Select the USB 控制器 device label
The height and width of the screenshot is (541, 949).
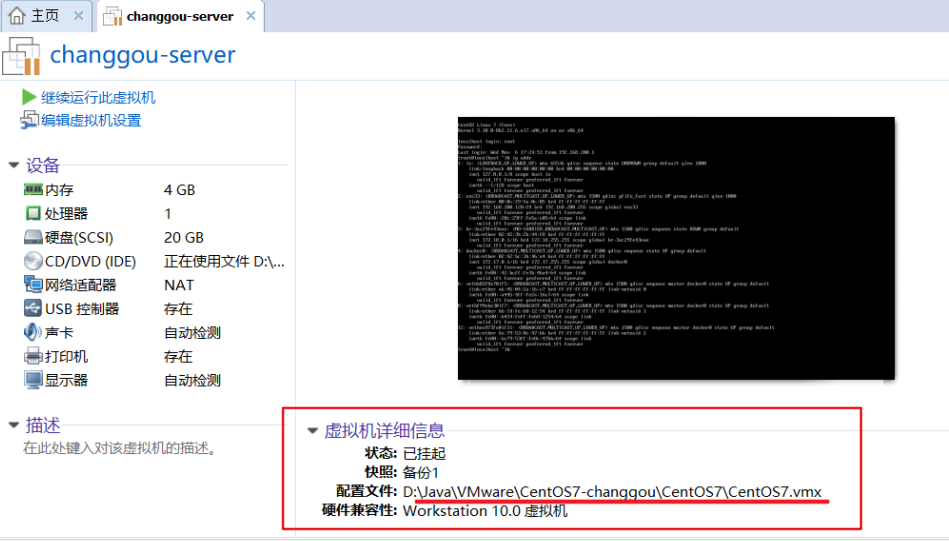[82, 309]
